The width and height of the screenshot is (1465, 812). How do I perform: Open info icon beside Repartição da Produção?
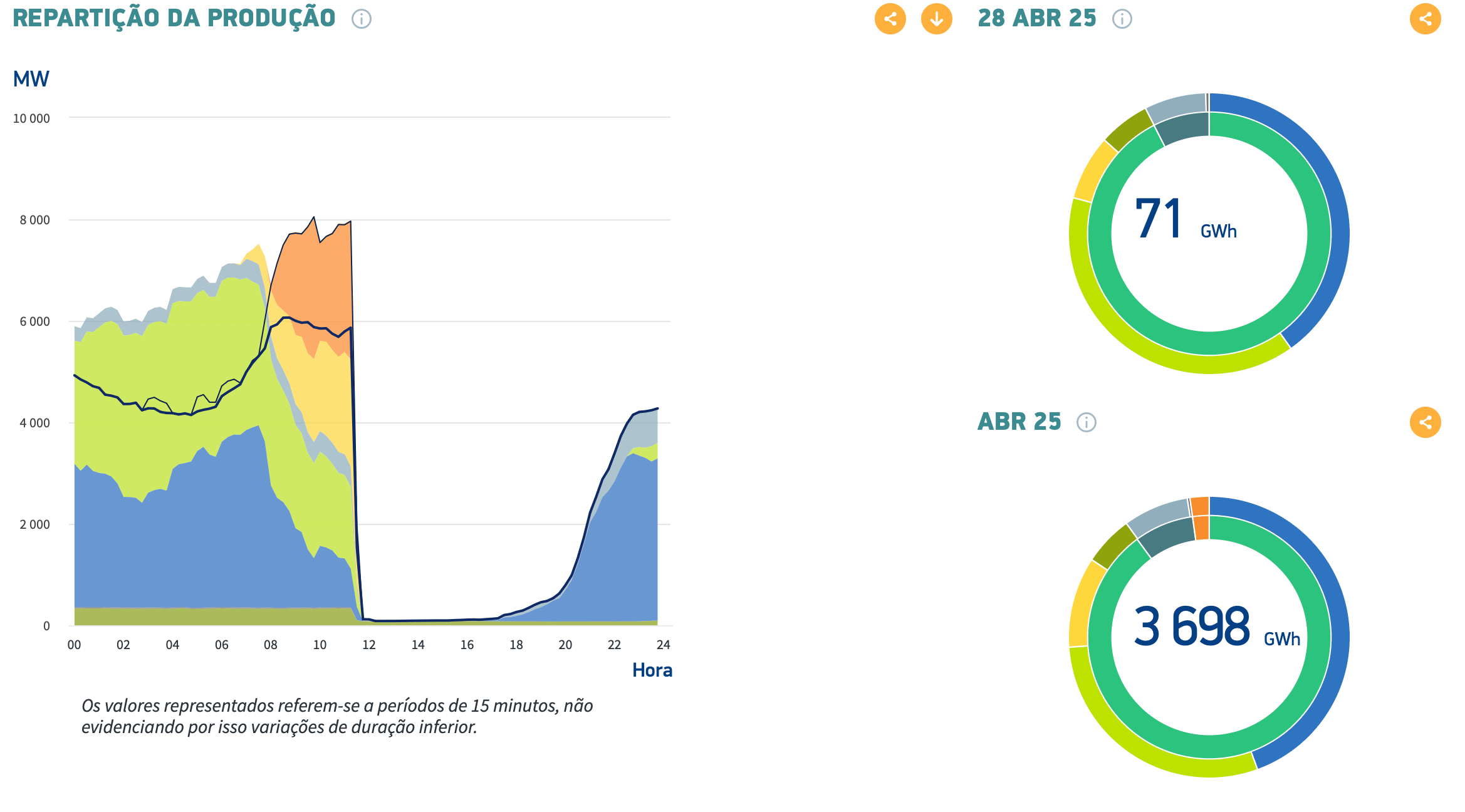(362, 19)
